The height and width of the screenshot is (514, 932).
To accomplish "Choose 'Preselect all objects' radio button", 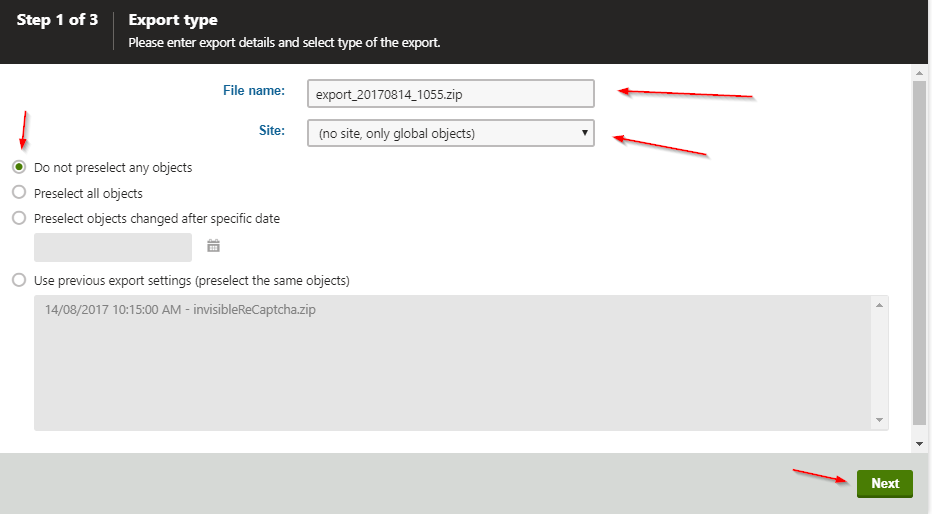I will click(19, 193).
